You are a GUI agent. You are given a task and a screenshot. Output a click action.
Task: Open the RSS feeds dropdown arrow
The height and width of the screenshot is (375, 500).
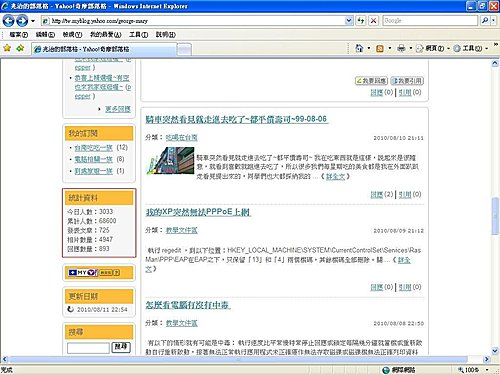390,49
